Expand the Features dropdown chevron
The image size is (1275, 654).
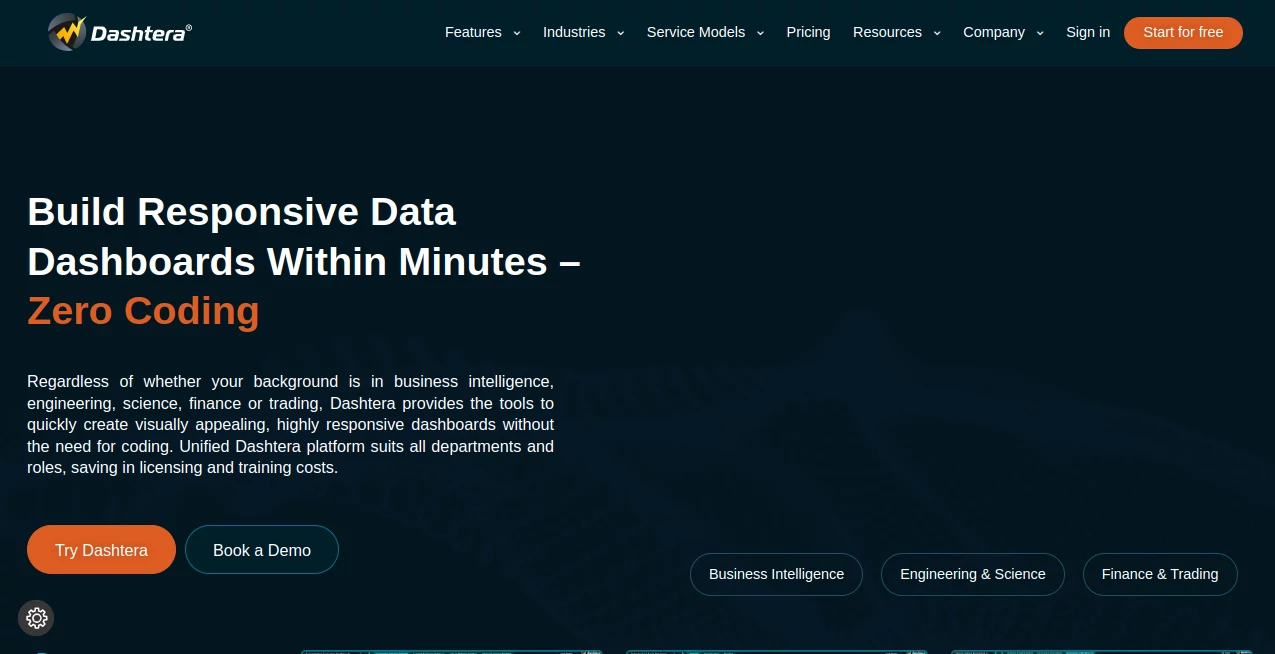coord(517,33)
